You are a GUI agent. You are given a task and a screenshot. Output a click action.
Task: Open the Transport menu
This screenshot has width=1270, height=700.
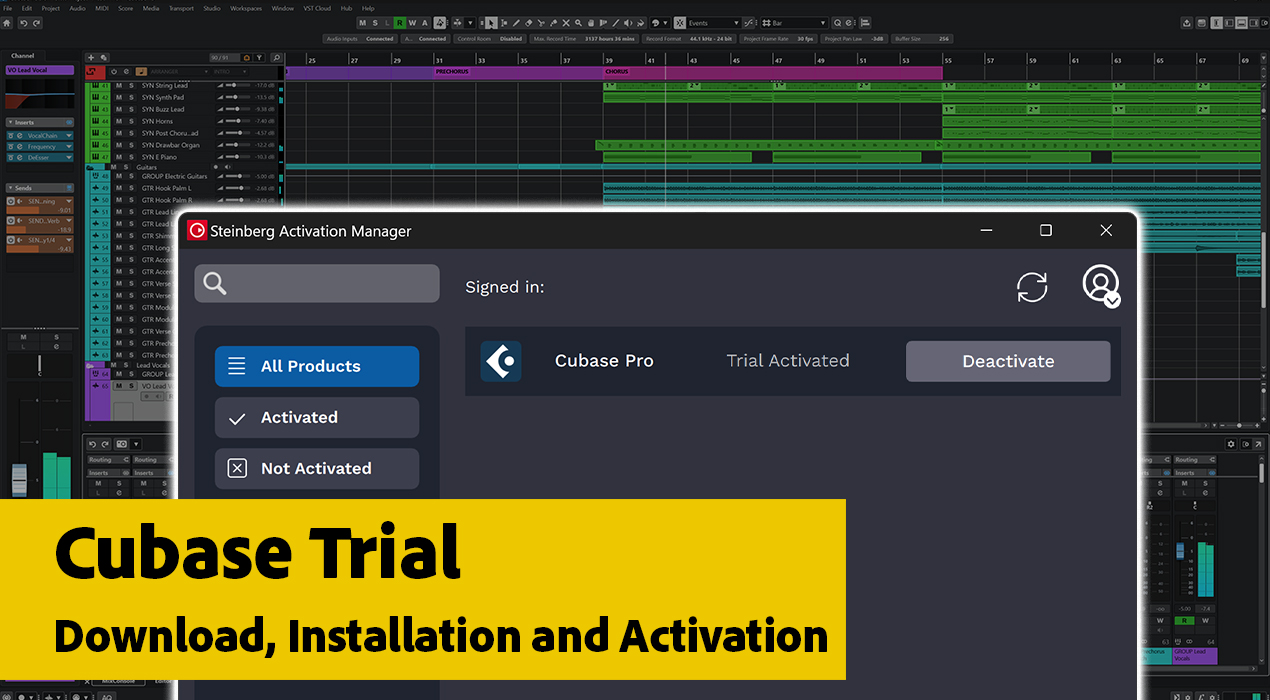(181, 8)
